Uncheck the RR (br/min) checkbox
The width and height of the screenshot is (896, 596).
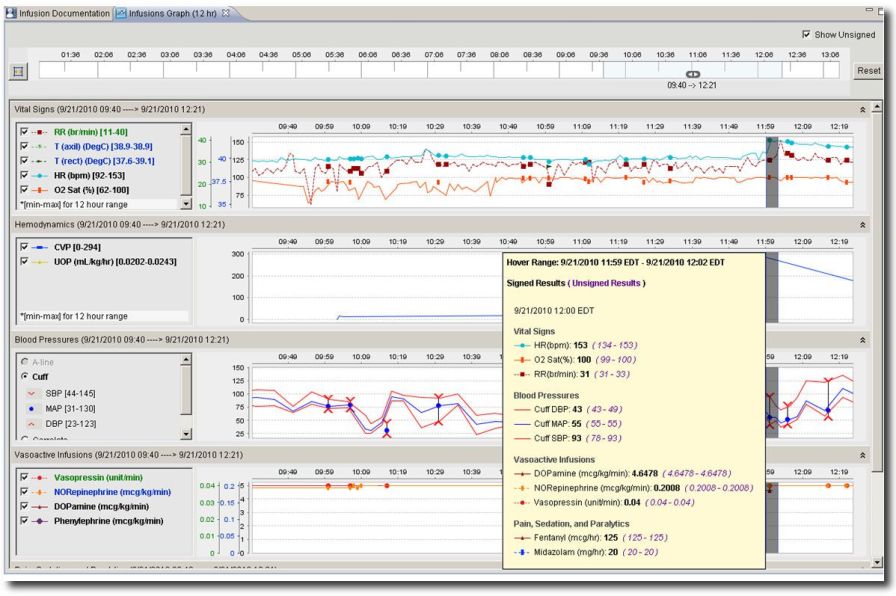(24, 131)
